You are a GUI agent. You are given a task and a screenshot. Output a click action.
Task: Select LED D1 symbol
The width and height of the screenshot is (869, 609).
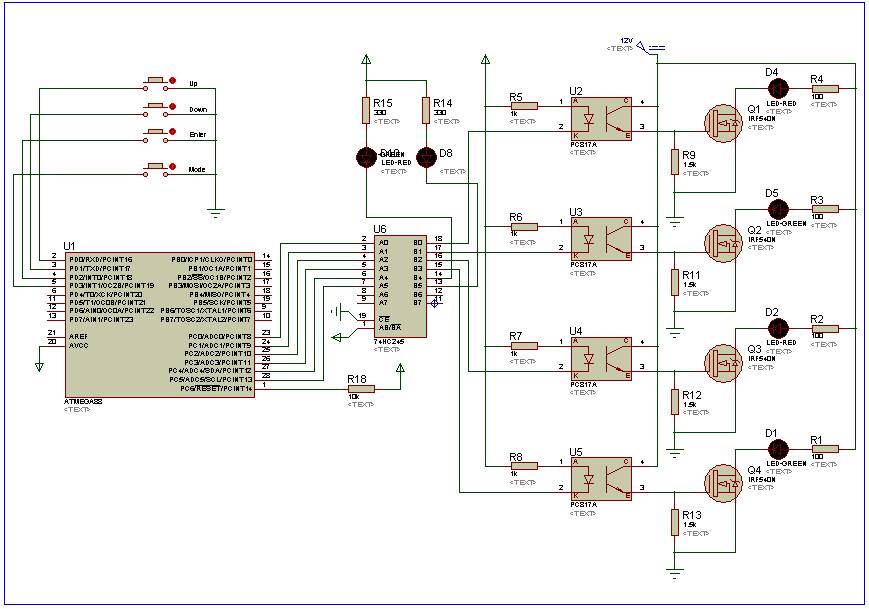click(x=778, y=448)
